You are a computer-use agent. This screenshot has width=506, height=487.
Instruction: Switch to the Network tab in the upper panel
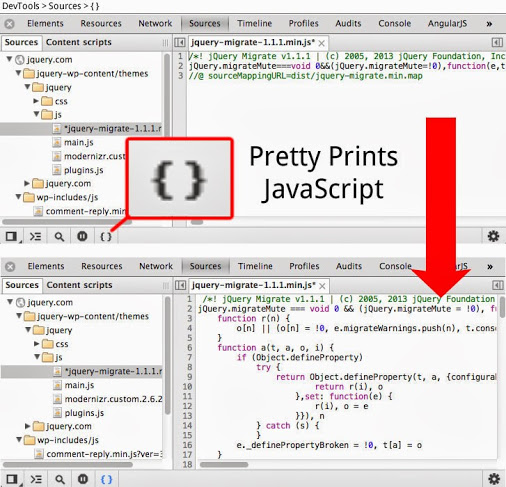(x=155, y=23)
